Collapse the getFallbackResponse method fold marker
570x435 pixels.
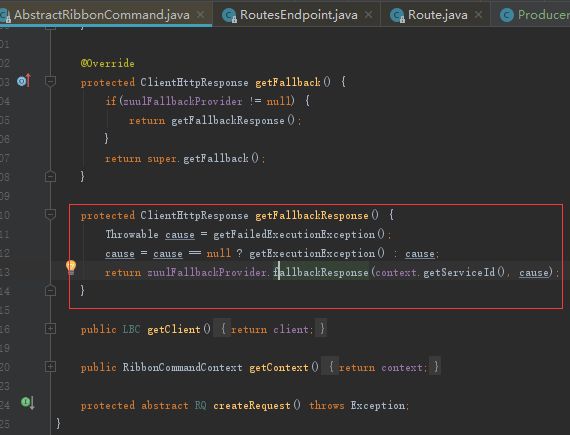[x=50, y=214]
